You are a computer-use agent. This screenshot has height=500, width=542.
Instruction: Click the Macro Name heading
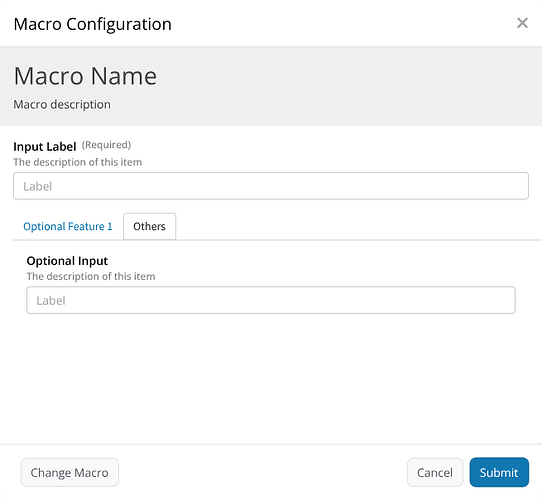[85, 76]
